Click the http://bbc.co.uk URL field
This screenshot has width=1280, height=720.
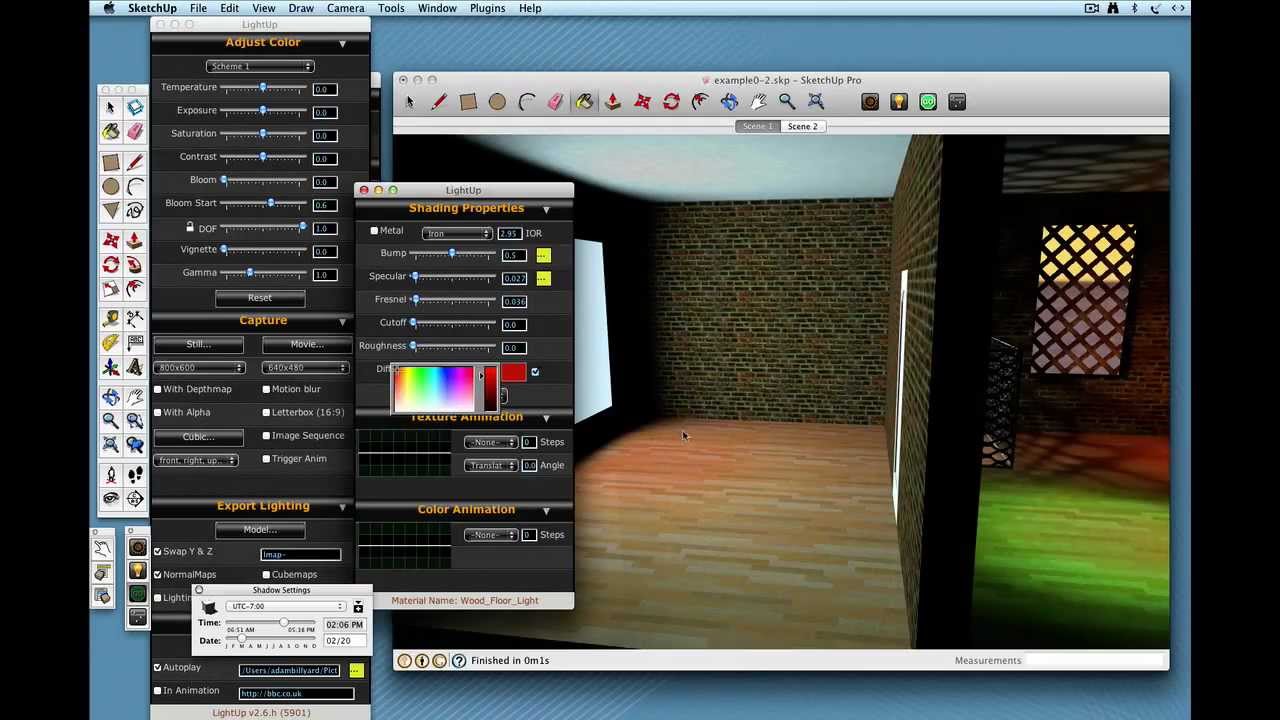click(296, 693)
